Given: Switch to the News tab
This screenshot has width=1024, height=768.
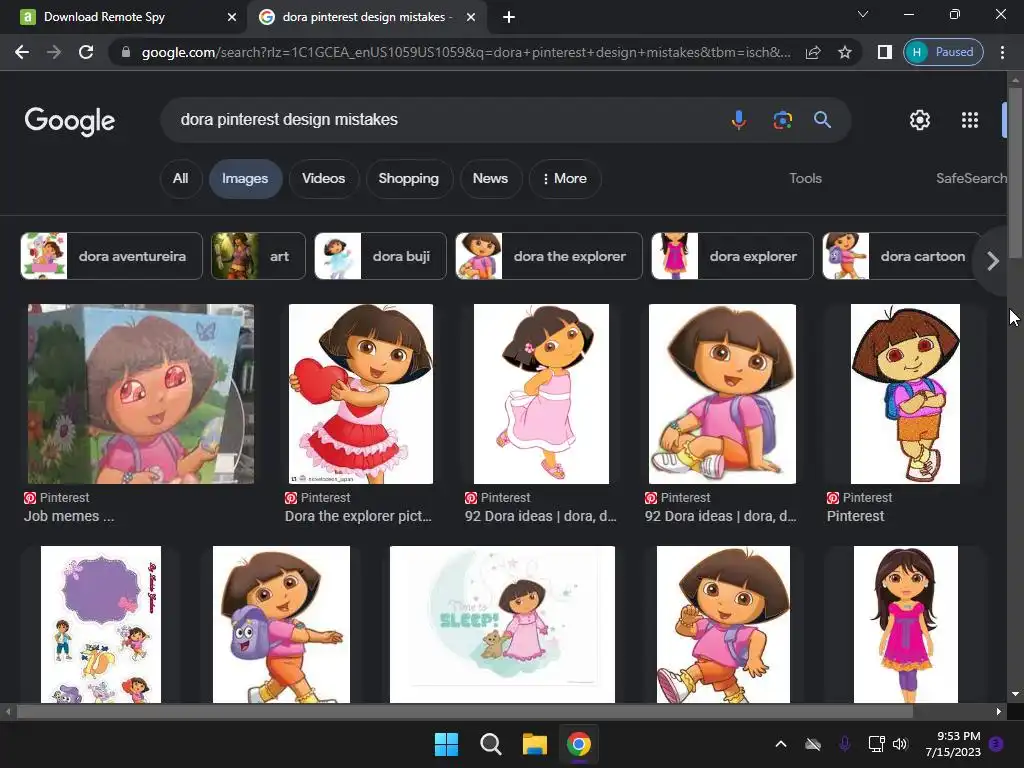Looking at the screenshot, I should [490, 178].
